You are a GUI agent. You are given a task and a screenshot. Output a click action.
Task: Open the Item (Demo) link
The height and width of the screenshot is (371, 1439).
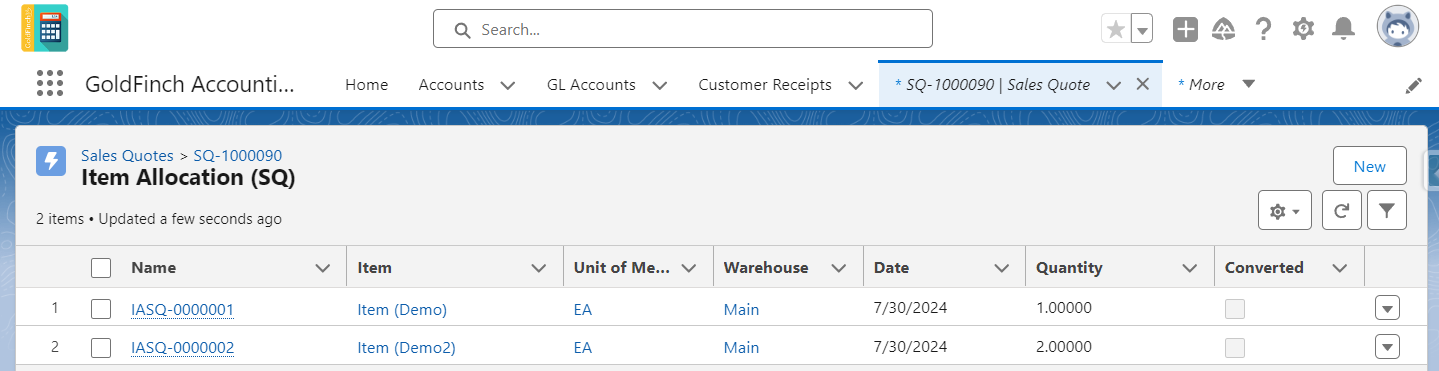[402, 310]
